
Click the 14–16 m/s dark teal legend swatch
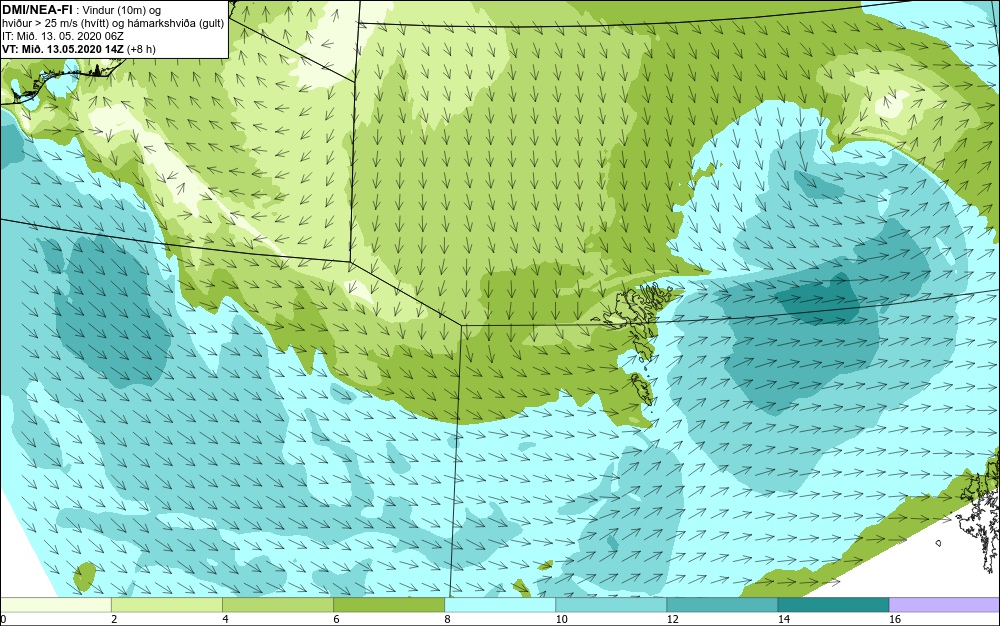click(833, 605)
